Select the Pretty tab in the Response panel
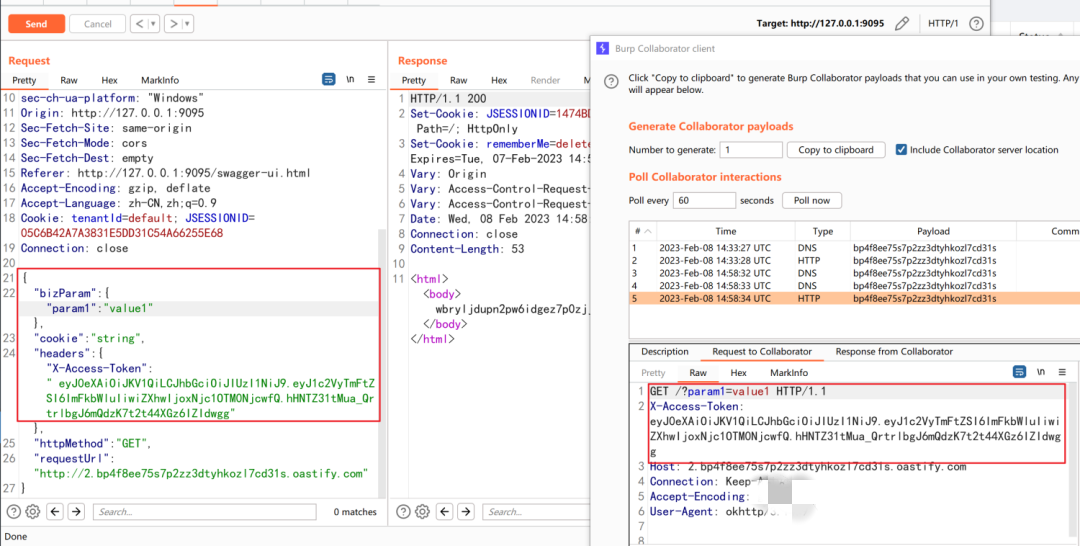The image size is (1080, 546). pyautogui.click(x=414, y=80)
